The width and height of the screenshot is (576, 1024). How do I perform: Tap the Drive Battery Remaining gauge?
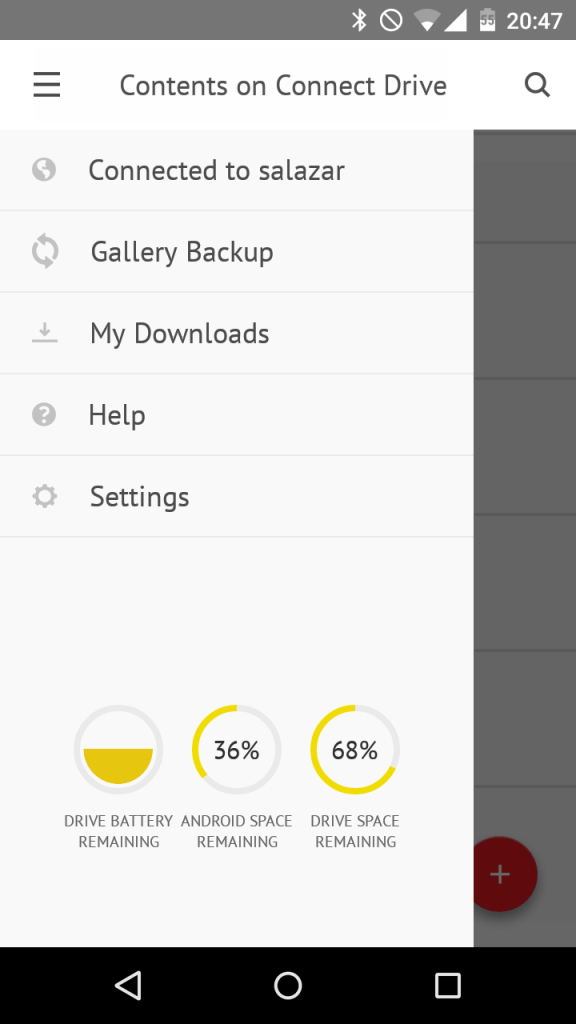pyautogui.click(x=118, y=749)
